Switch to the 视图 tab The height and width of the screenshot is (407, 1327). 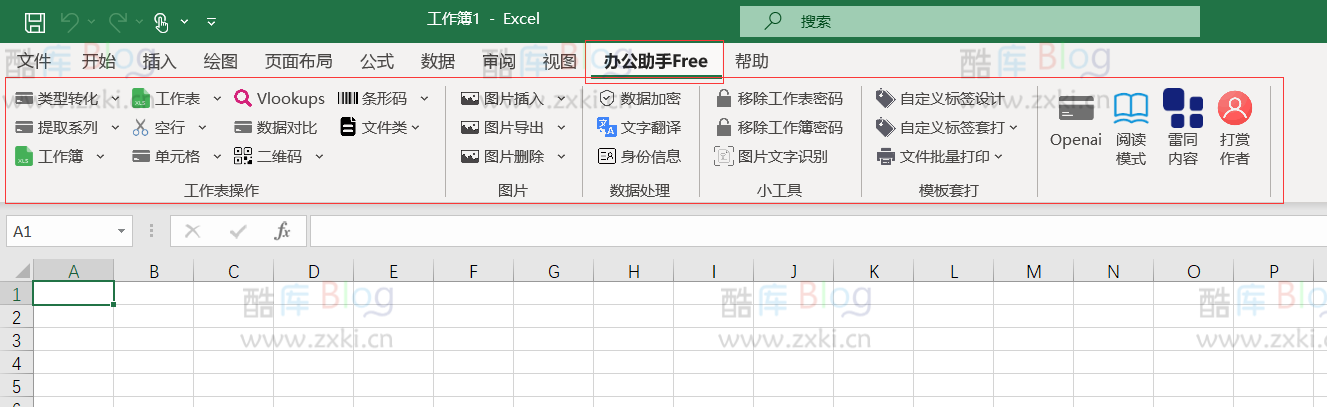pos(559,61)
